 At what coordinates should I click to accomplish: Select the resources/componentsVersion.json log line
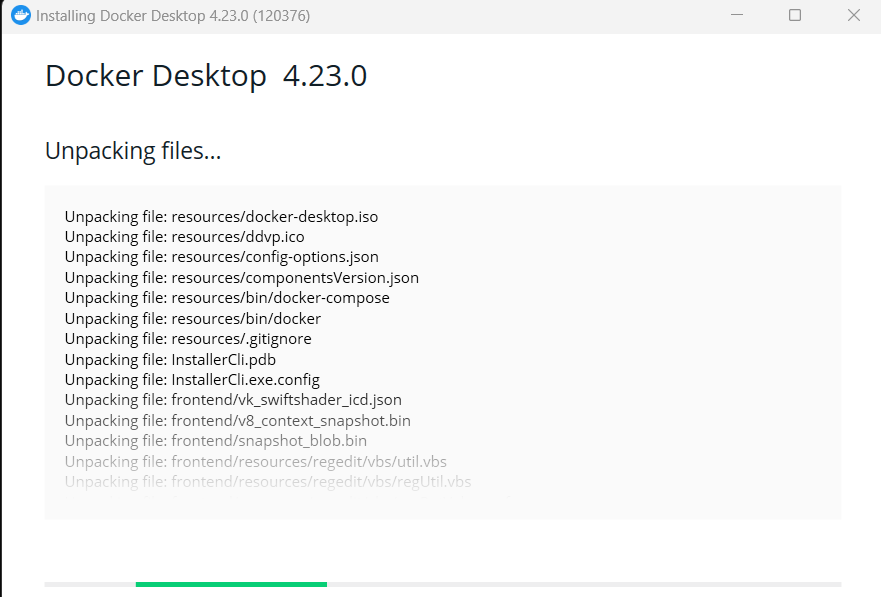click(x=242, y=278)
